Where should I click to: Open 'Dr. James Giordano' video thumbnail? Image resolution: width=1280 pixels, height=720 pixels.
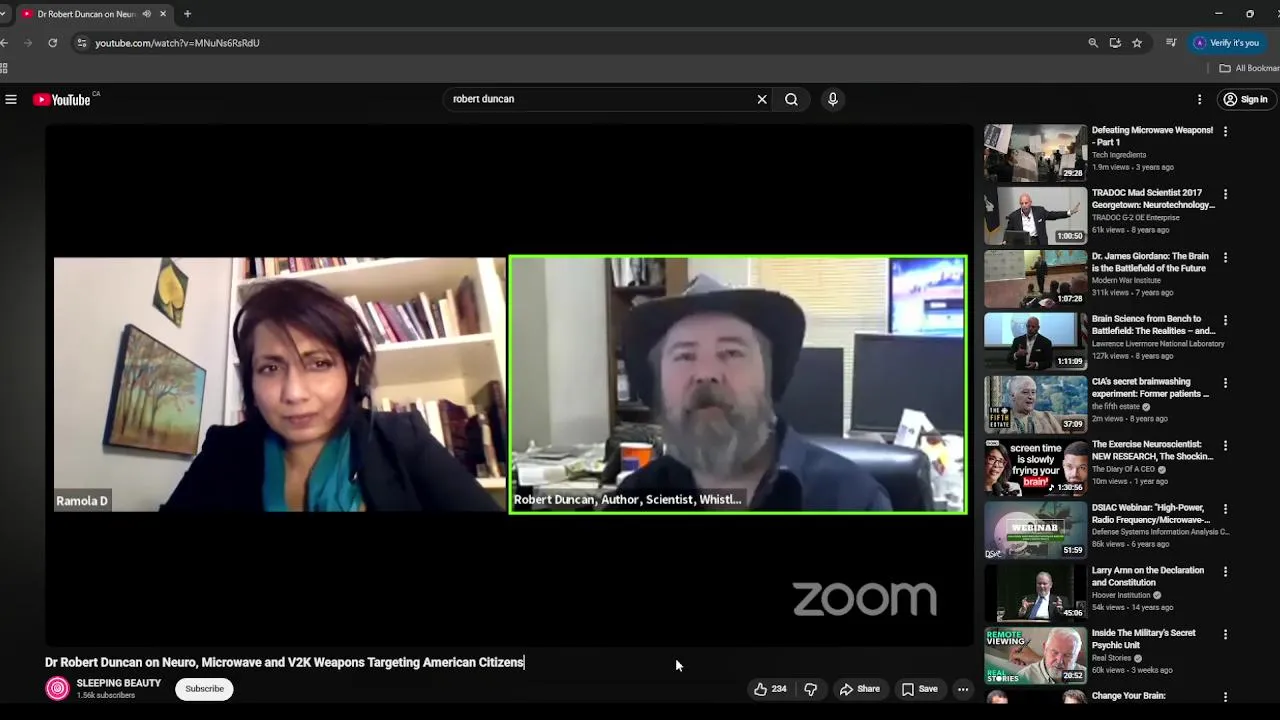point(1035,278)
